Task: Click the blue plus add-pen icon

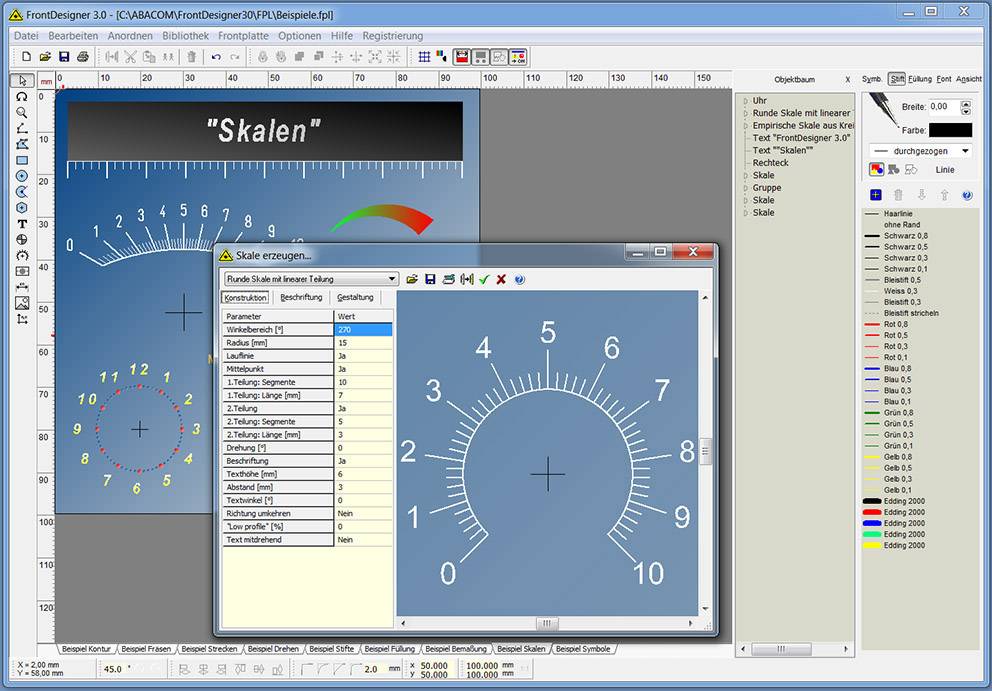Action: pyautogui.click(x=876, y=195)
